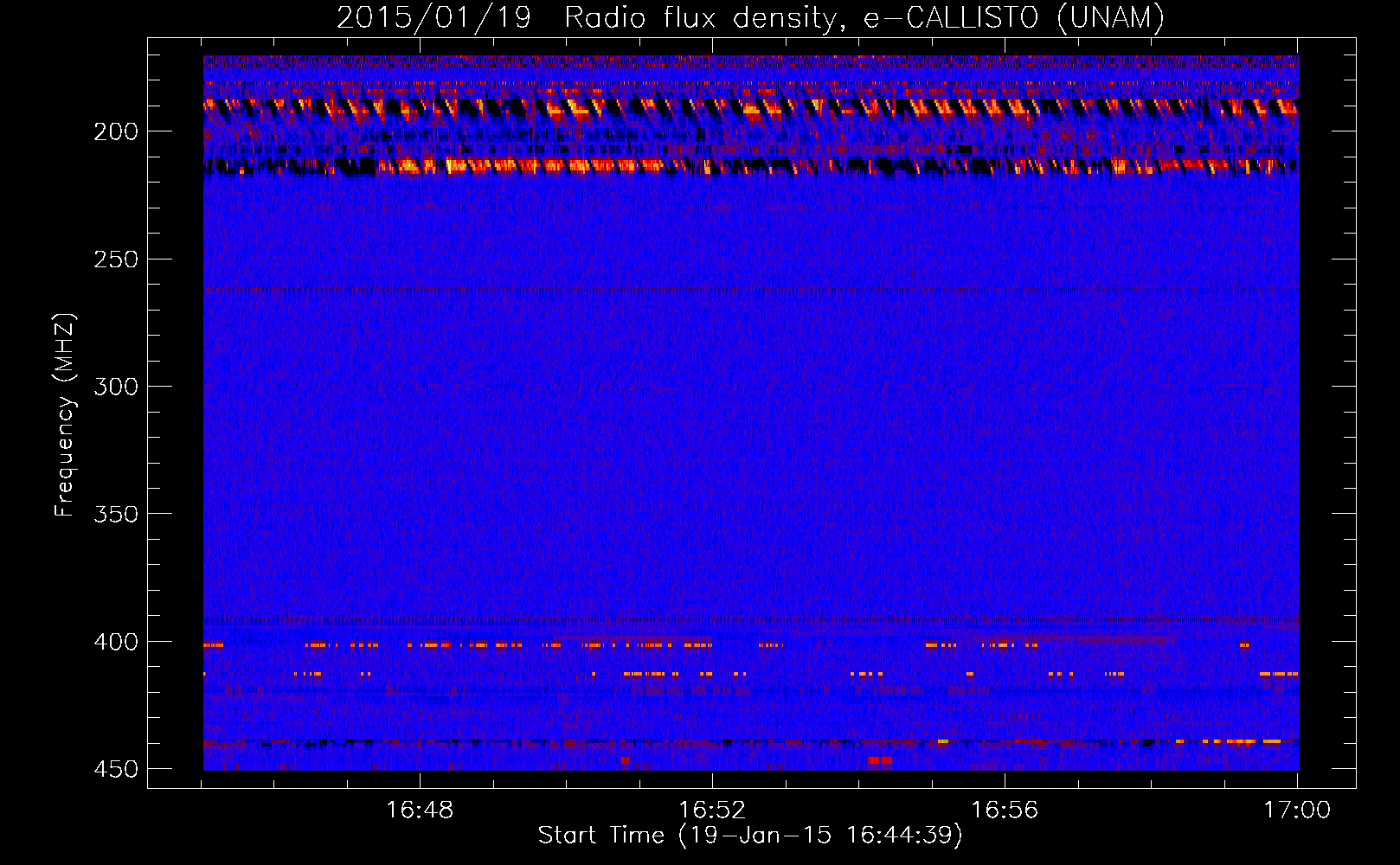Click the 16:48 time tick label
Screen dimensions: 1400x865
pyautogui.click(x=420, y=810)
